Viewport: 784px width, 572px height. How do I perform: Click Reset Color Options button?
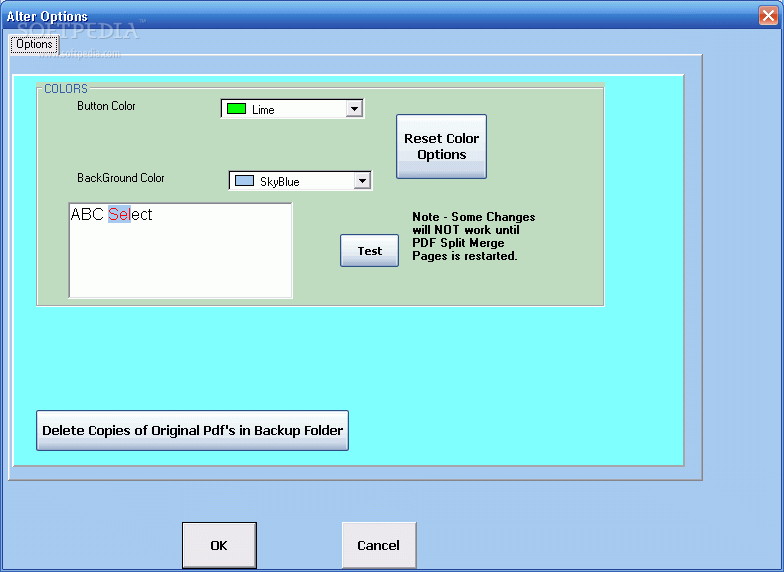click(x=441, y=146)
